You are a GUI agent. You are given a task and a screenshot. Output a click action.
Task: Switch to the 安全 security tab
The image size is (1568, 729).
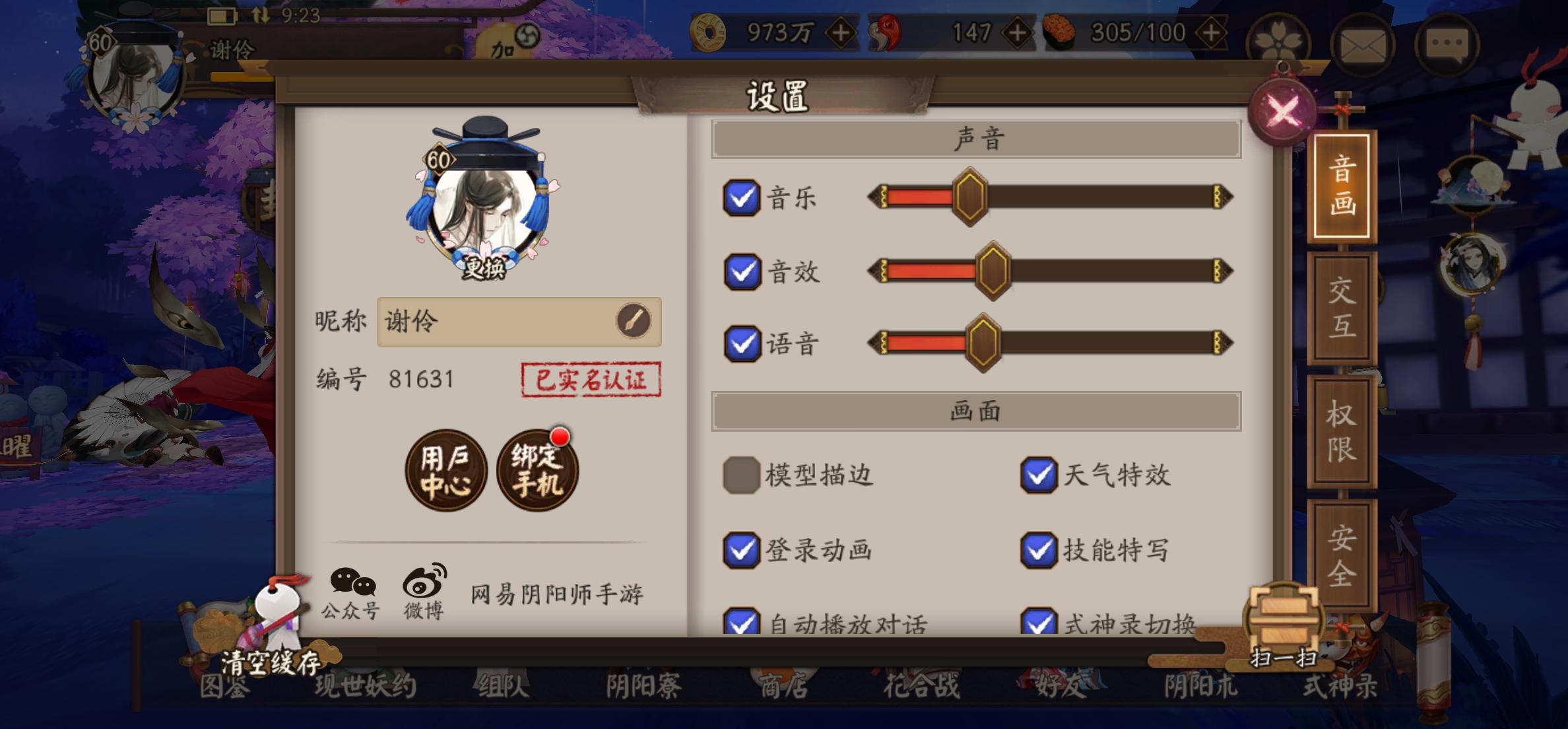click(x=1342, y=555)
